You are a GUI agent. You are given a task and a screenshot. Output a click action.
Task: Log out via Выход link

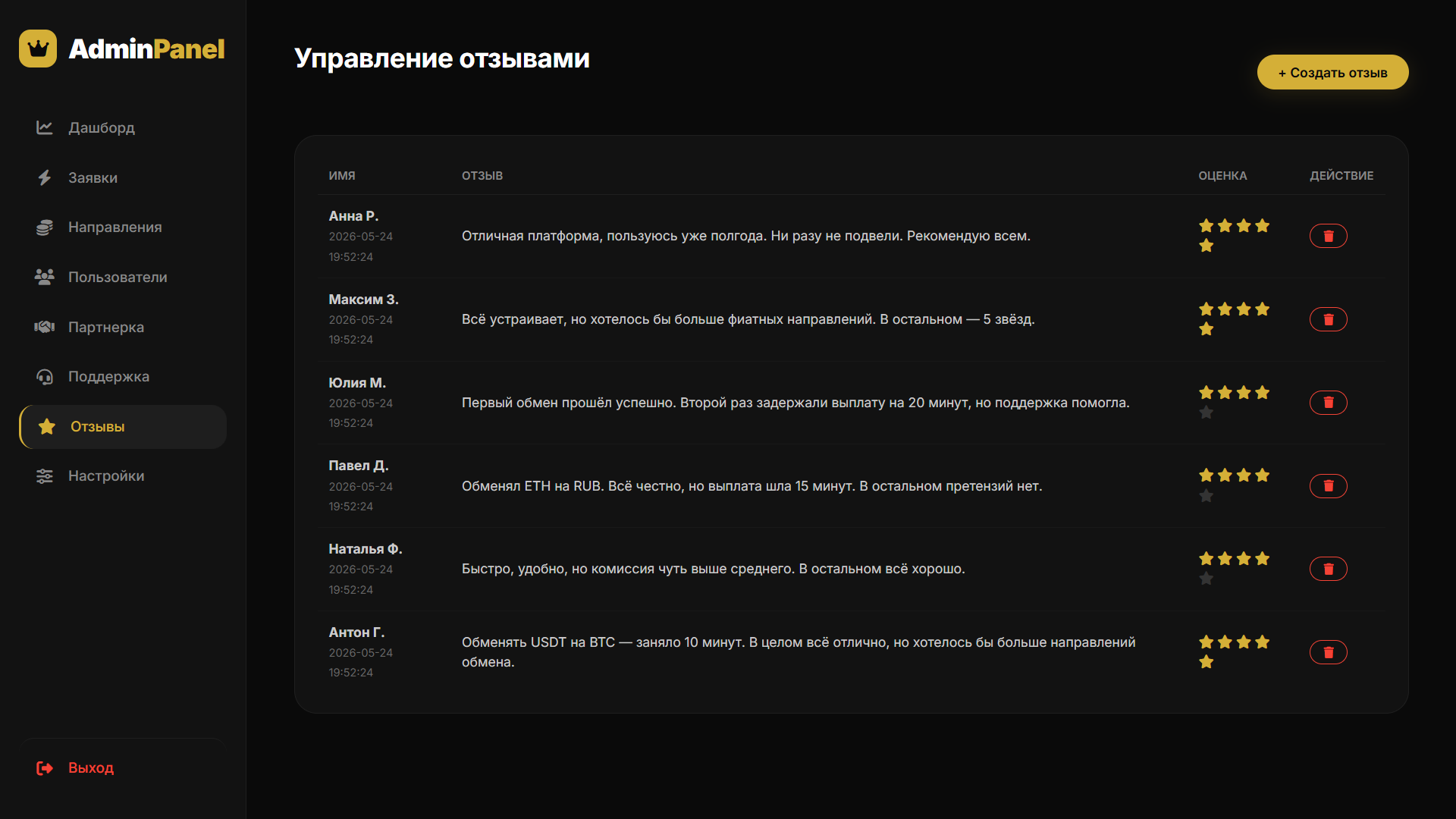click(123, 768)
